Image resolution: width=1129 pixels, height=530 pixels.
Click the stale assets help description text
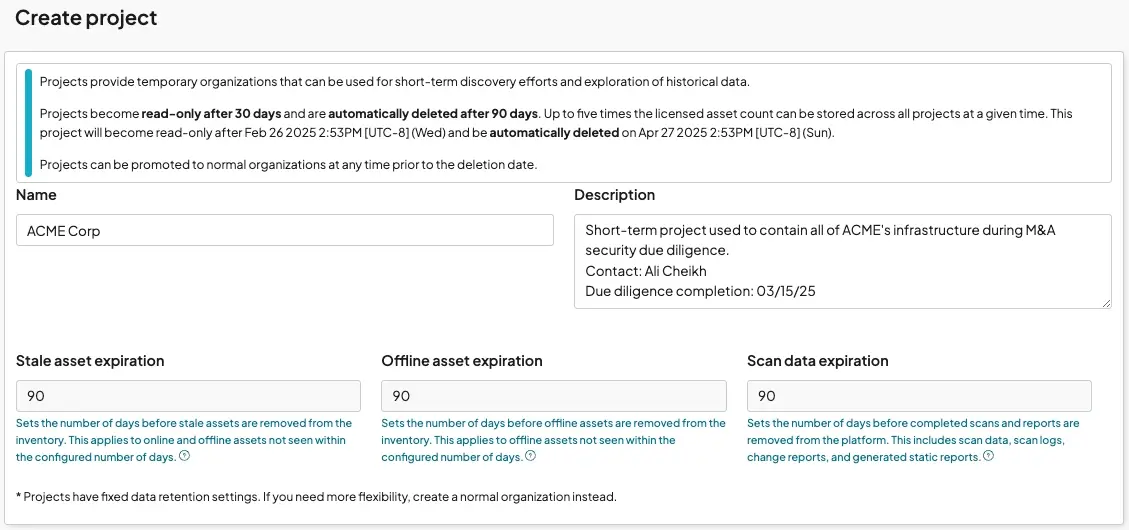pos(184,440)
